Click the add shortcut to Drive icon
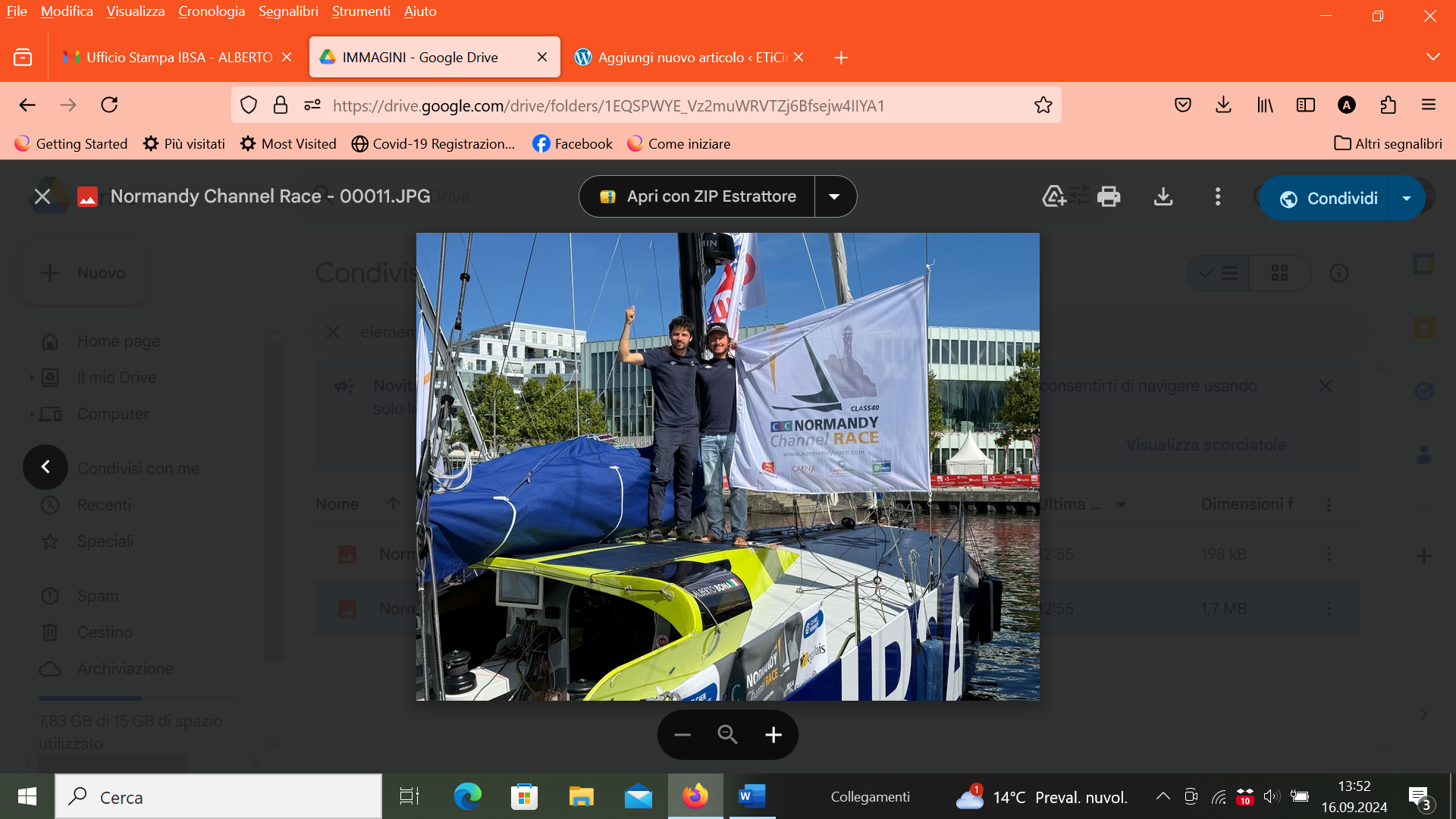 pos(1054,196)
